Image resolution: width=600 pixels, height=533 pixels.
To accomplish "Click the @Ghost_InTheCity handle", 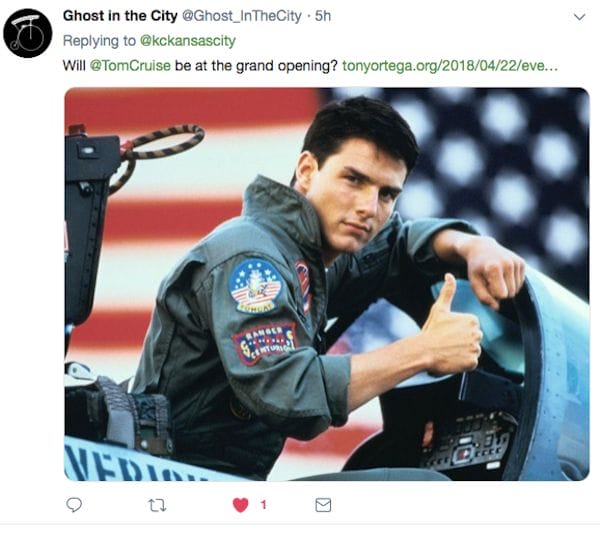I will 241,16.
